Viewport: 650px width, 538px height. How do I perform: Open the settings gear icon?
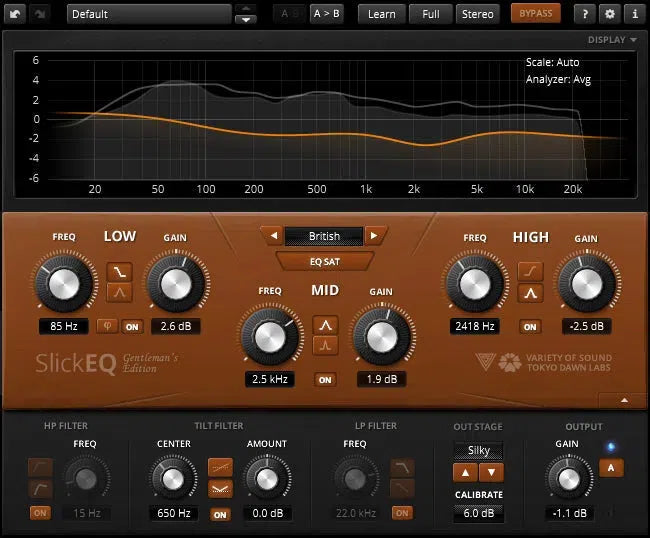(x=610, y=14)
